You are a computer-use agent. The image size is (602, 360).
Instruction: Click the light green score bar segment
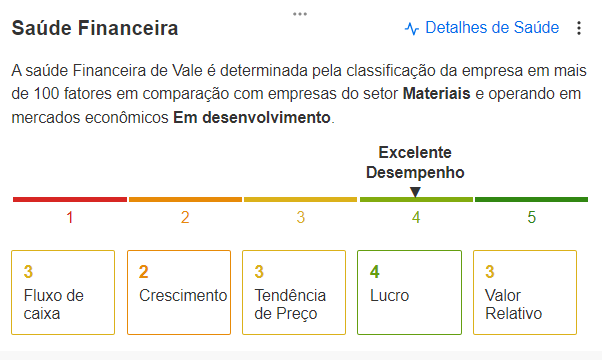(416, 200)
